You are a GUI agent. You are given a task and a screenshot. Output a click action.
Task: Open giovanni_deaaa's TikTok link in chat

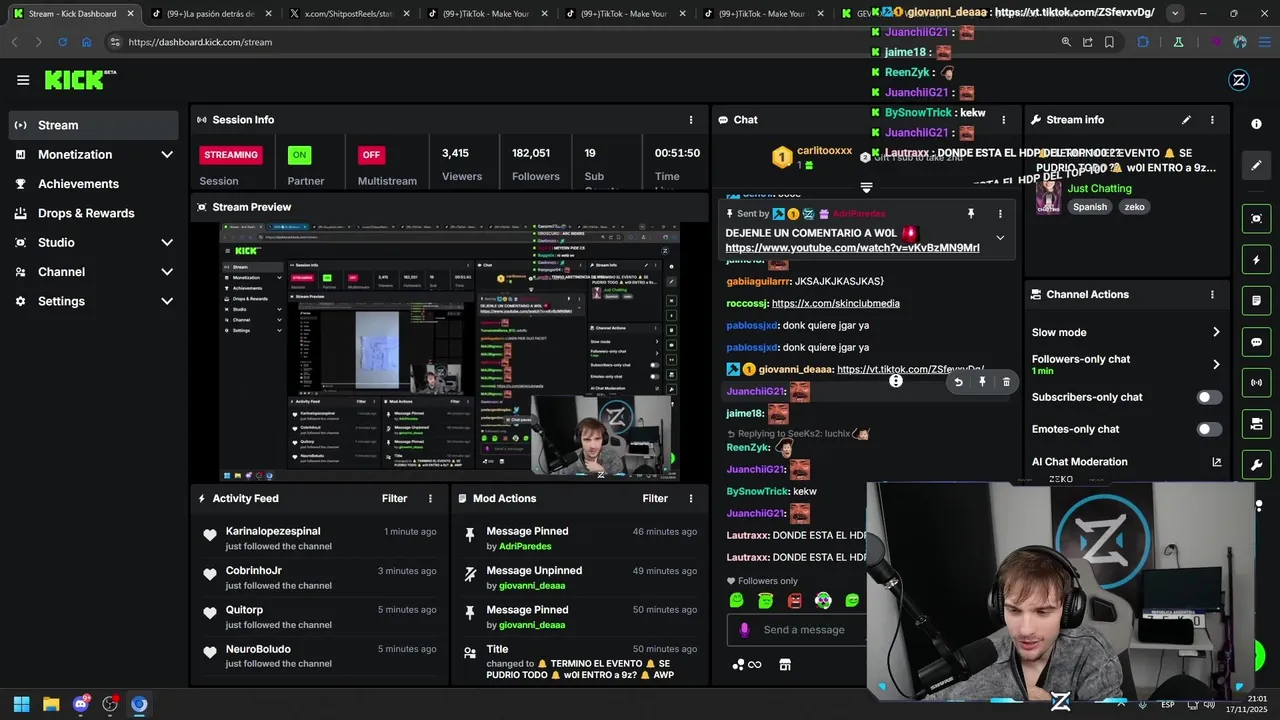pyautogui.click(x=910, y=369)
